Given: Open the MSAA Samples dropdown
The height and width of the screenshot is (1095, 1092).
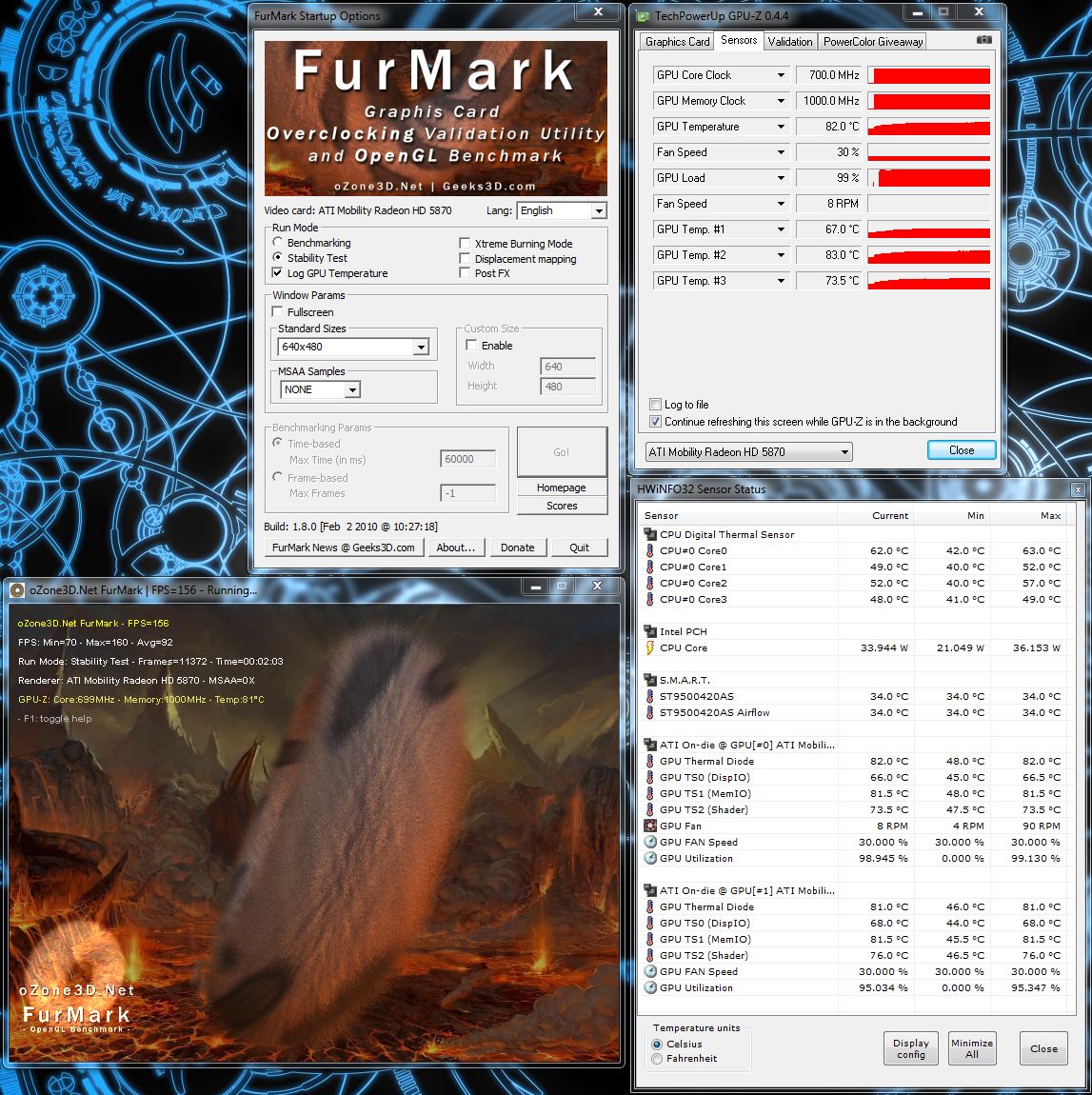Looking at the screenshot, I should point(321,389).
